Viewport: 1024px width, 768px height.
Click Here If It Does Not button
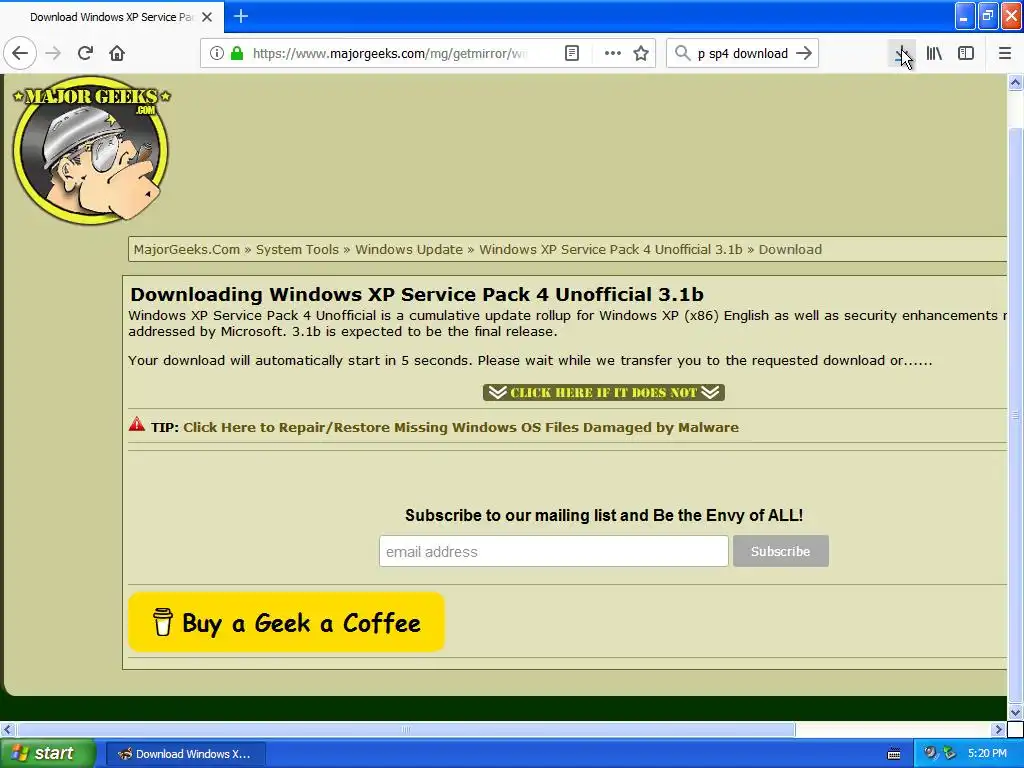click(x=603, y=392)
